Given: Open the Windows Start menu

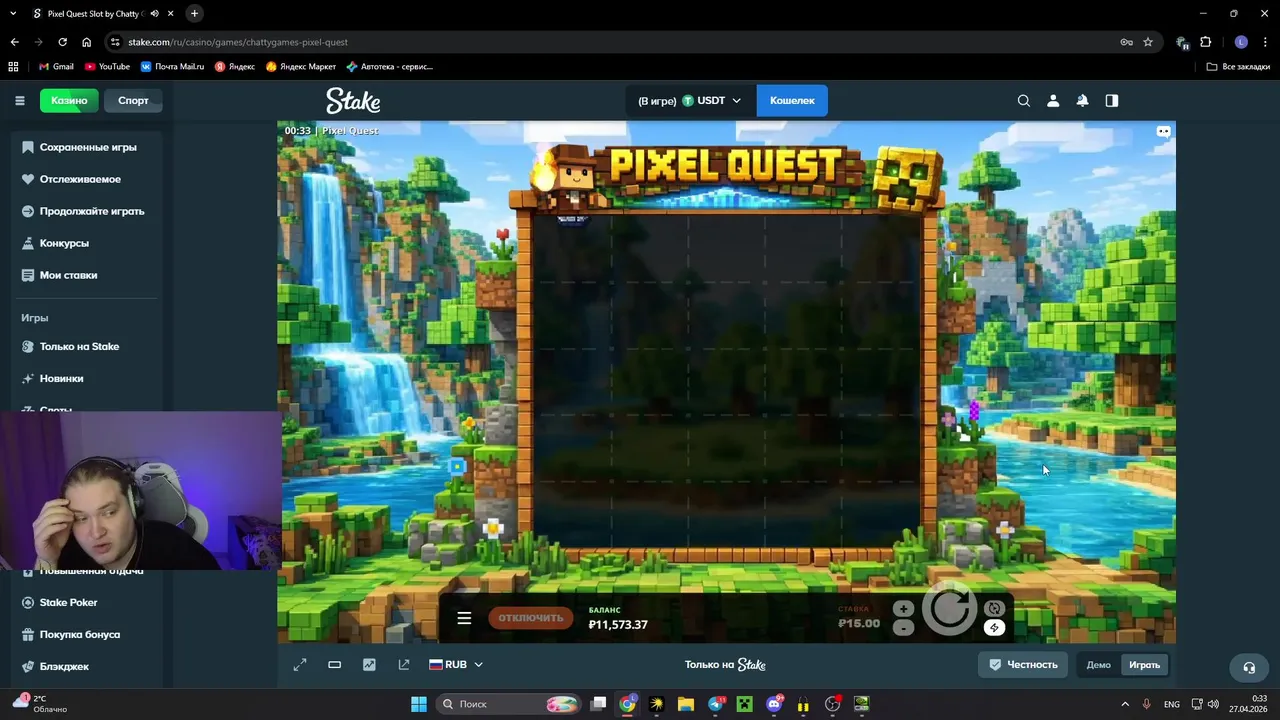Looking at the screenshot, I should coord(419,704).
